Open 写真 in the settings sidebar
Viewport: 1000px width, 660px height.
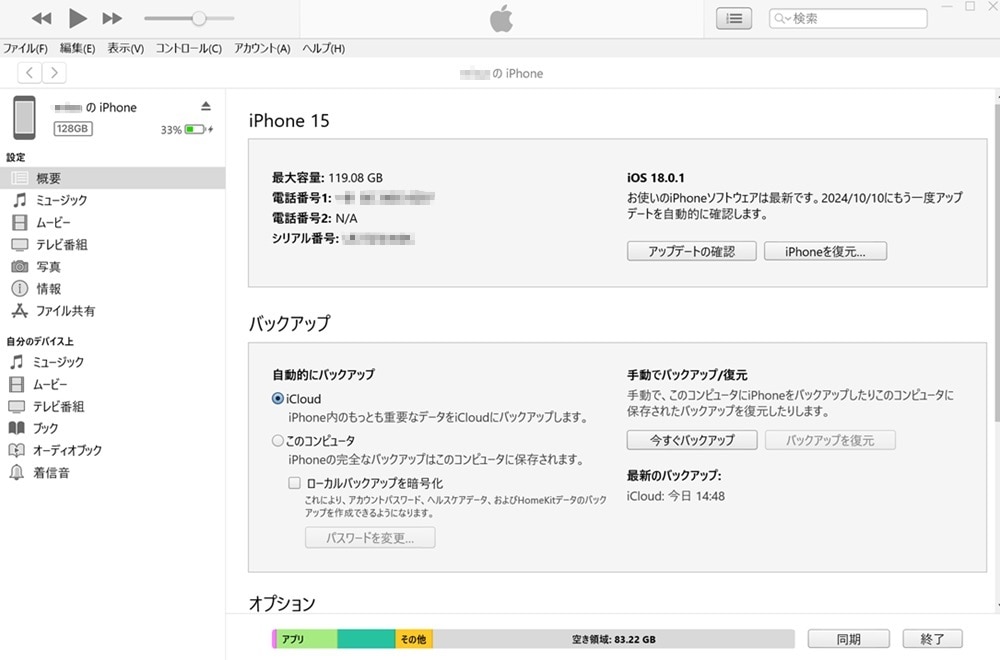coord(48,267)
